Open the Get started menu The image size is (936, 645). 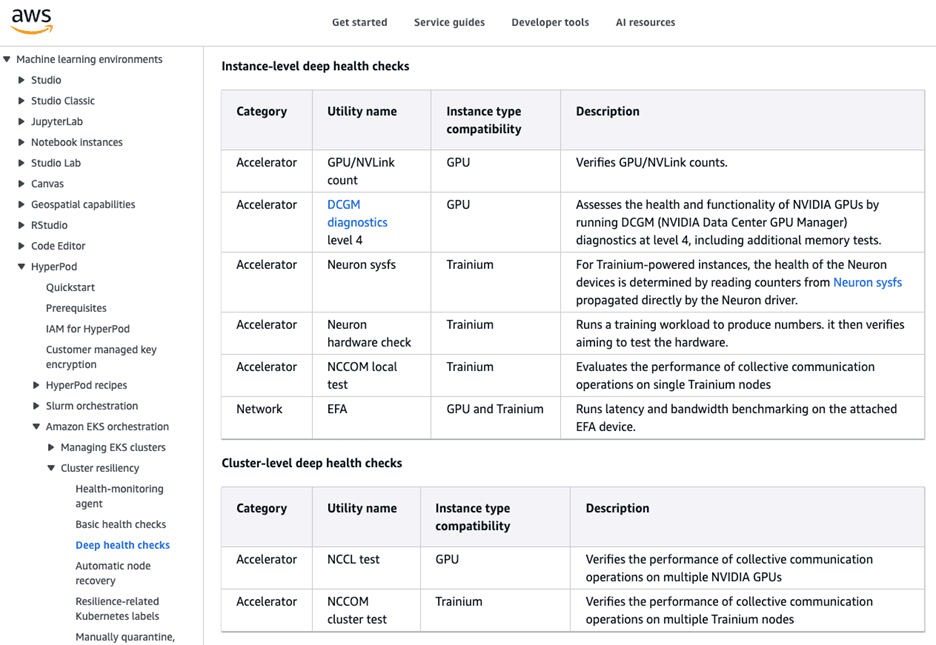point(359,22)
